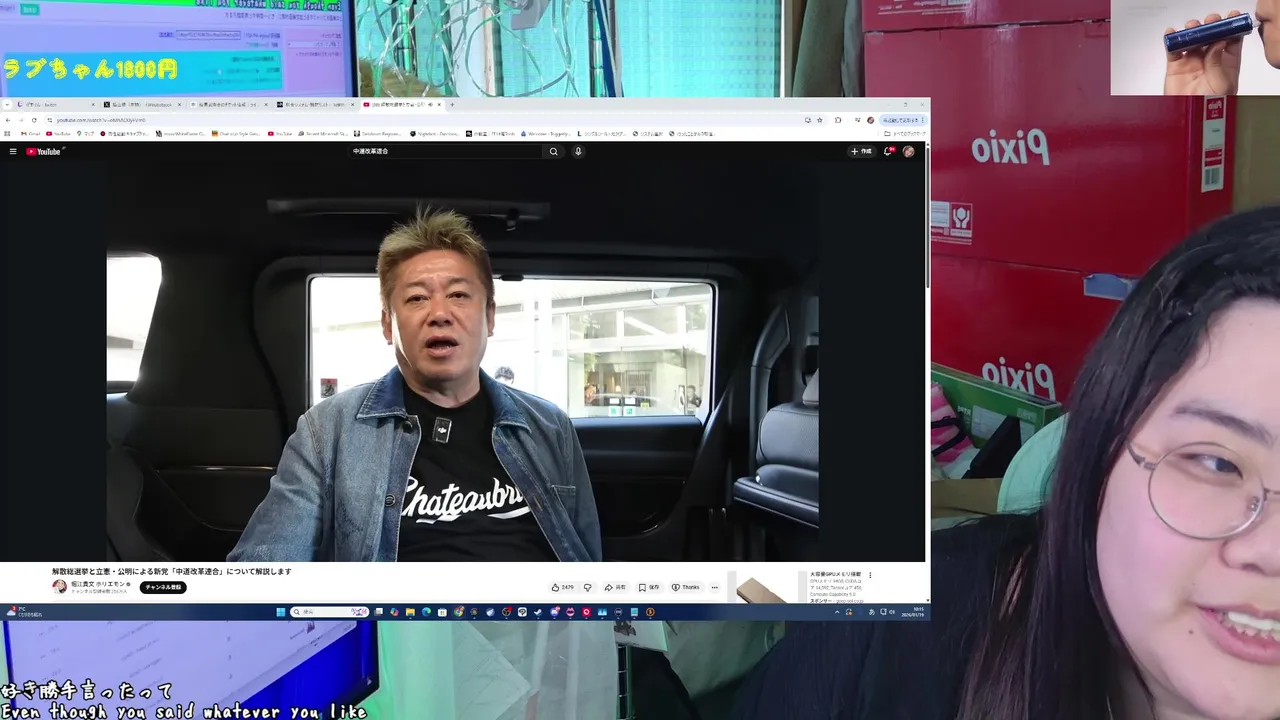
Task: Open the weather widget on the taskbar
Action: pyautogui.click(x=24, y=612)
